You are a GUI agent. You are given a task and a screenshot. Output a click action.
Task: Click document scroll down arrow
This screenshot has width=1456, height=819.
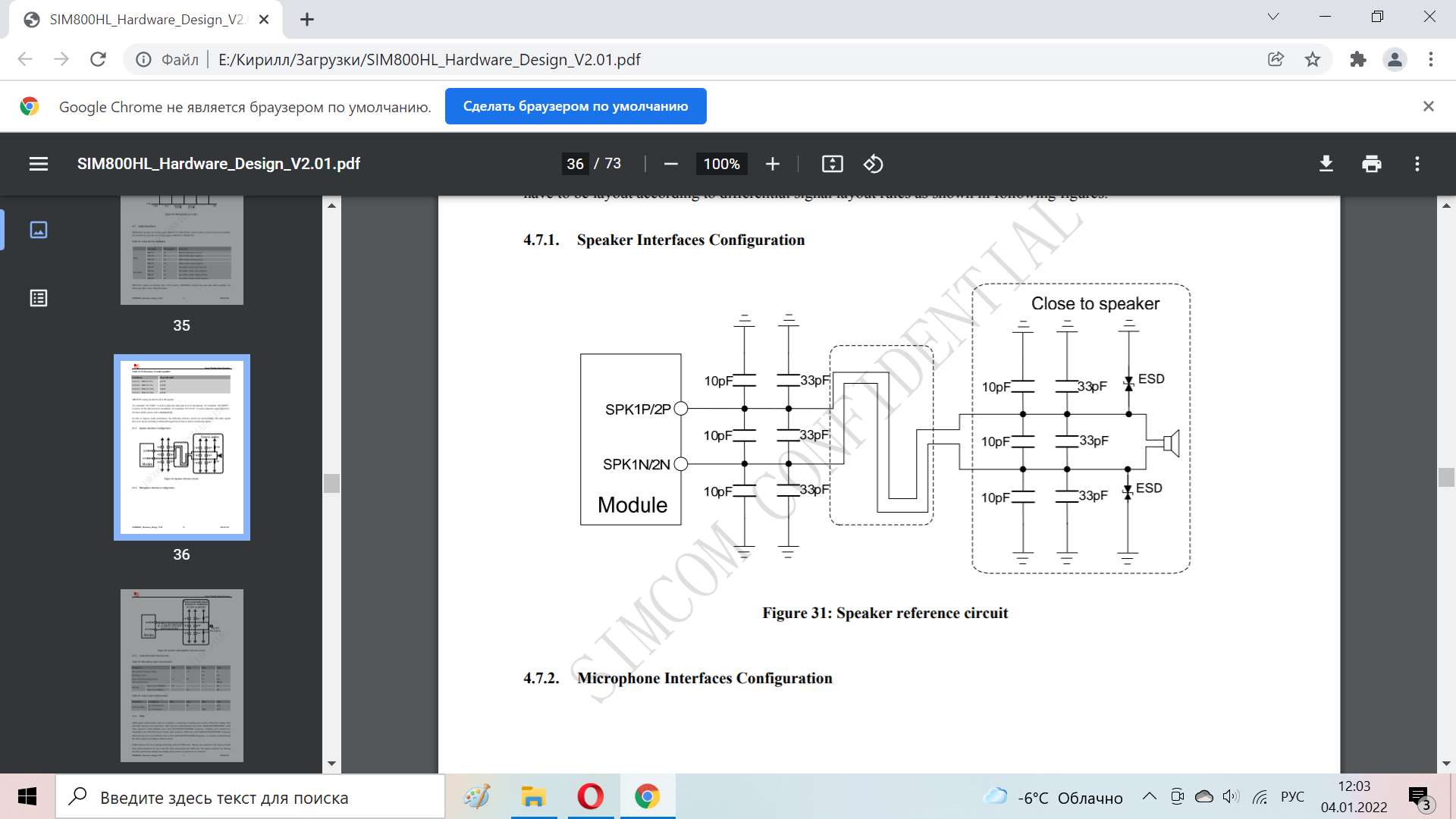point(1446,764)
